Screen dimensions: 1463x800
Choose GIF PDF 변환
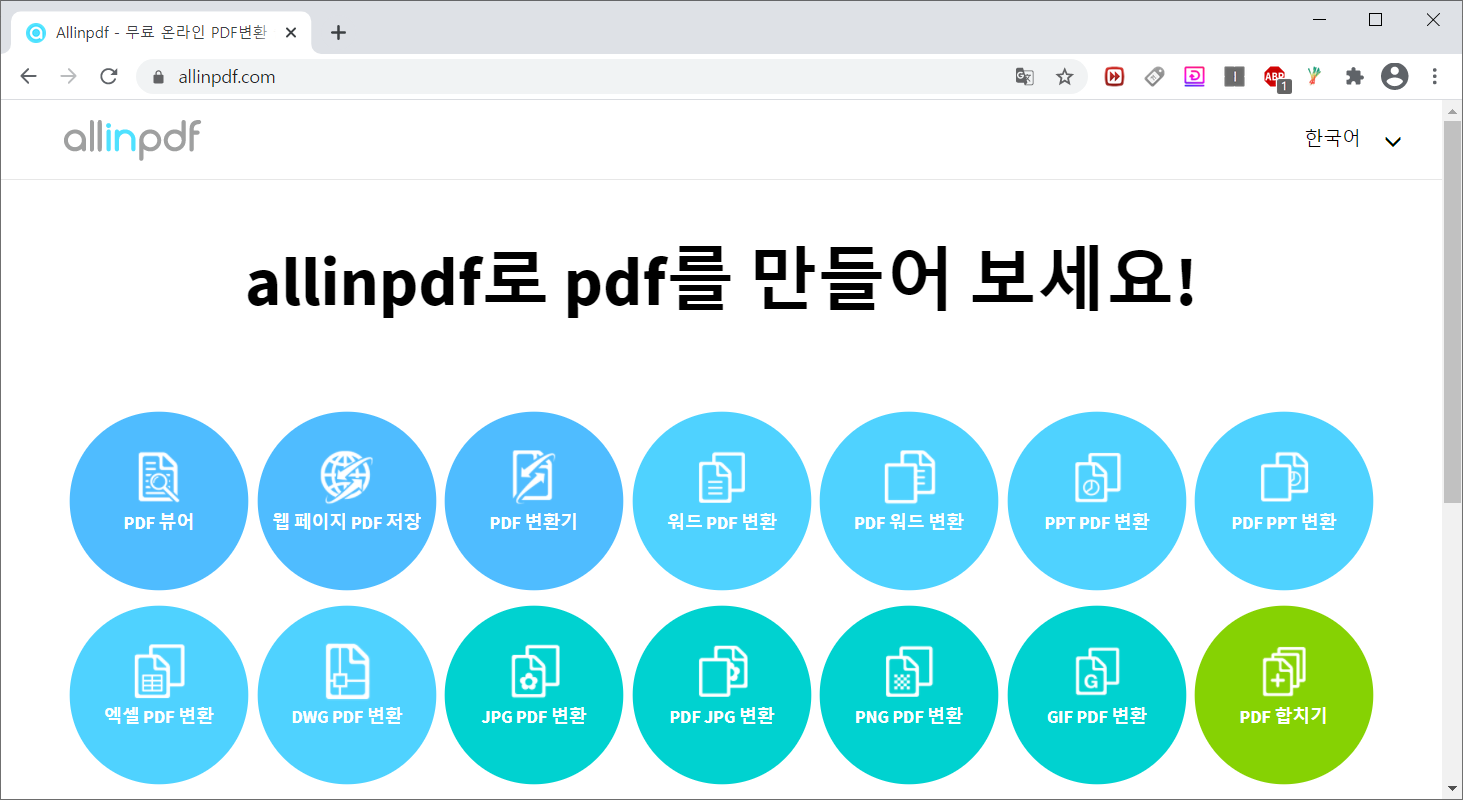pyautogui.click(x=1097, y=695)
